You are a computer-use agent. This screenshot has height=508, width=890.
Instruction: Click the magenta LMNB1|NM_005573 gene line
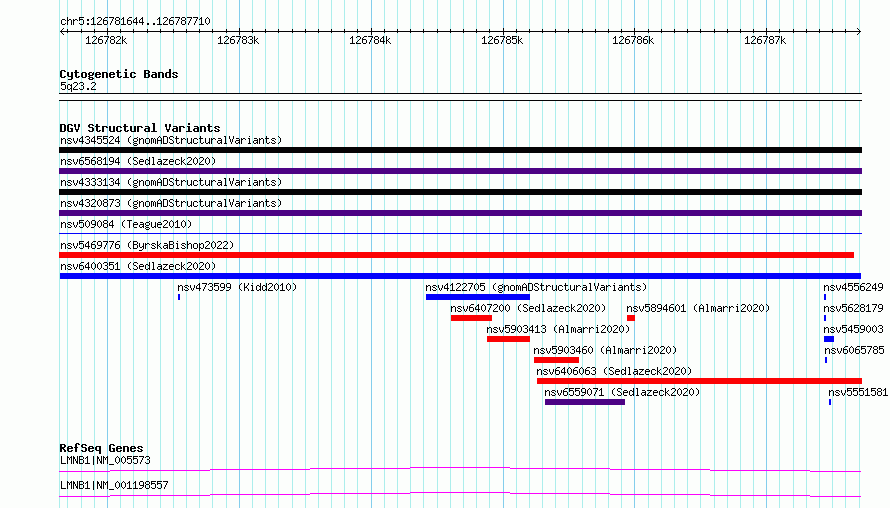point(460,469)
